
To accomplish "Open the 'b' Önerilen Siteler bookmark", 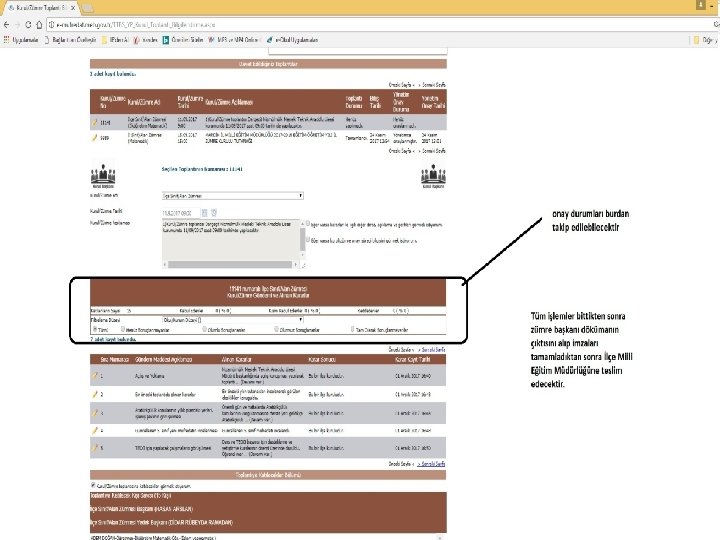I will coord(183,40).
